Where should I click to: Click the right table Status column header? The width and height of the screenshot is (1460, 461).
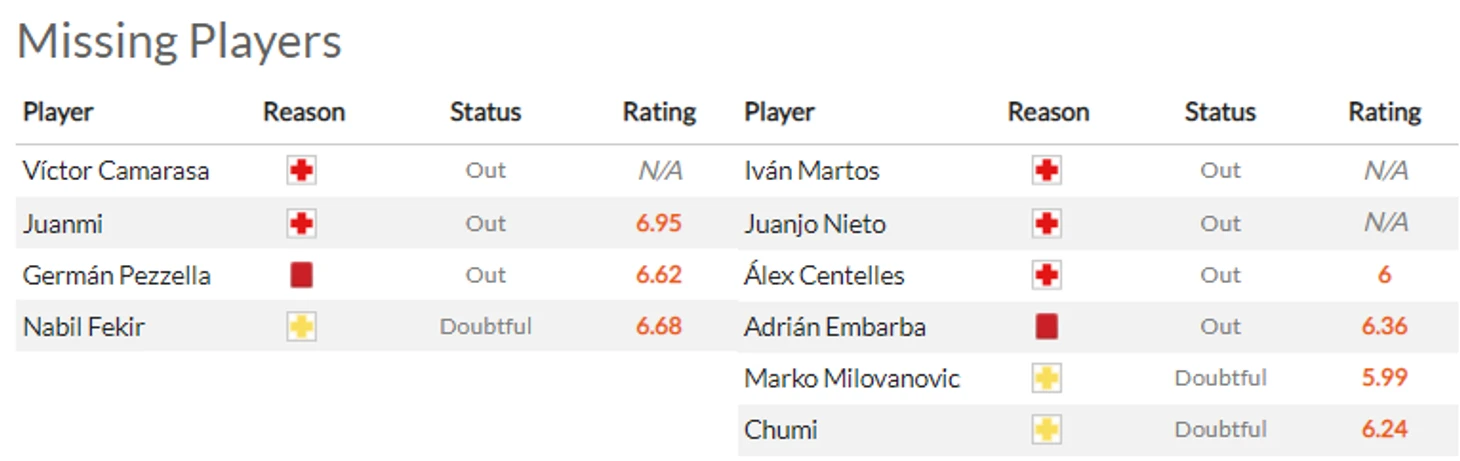coord(1220,112)
